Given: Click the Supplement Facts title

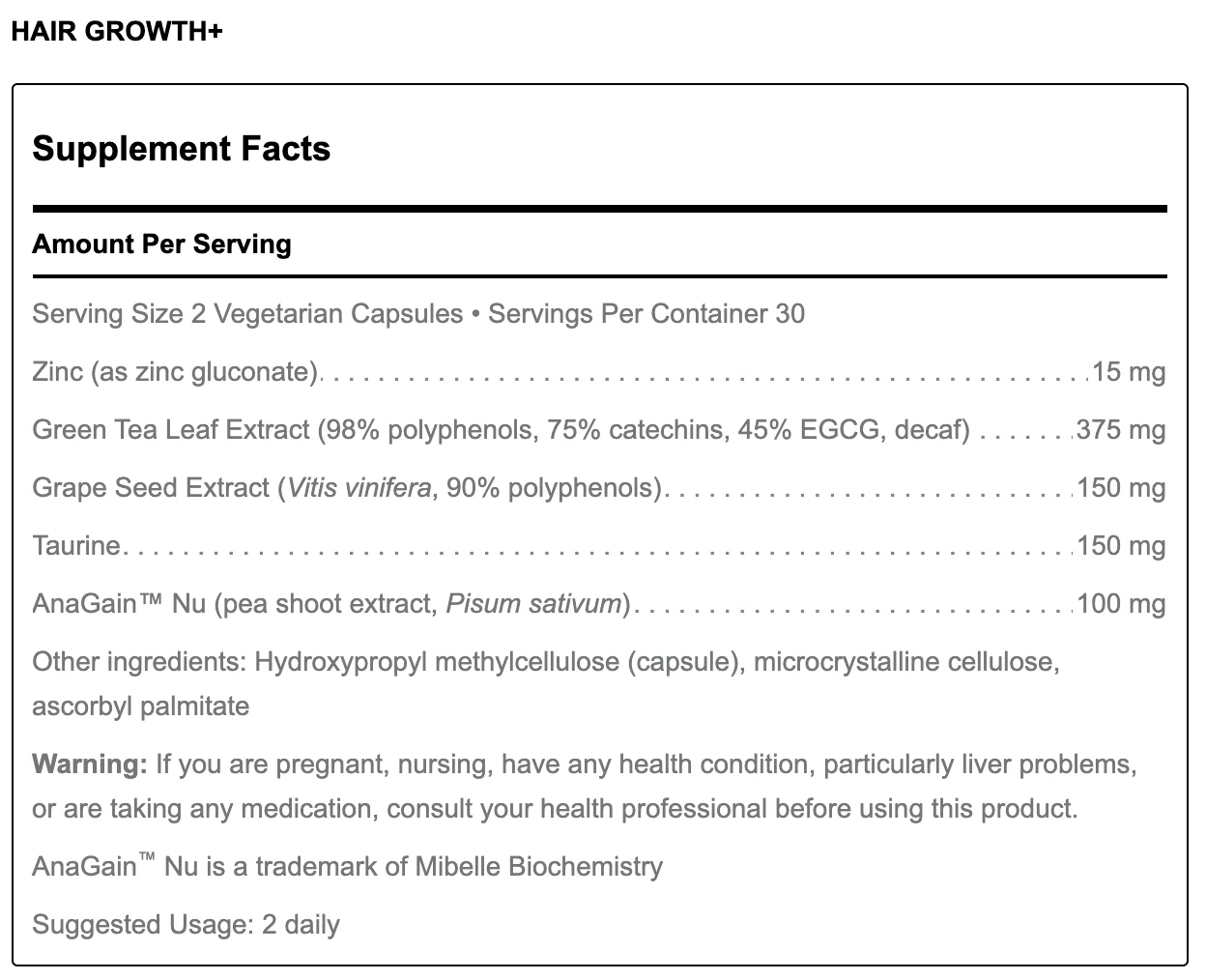Looking at the screenshot, I should click(x=182, y=149).
